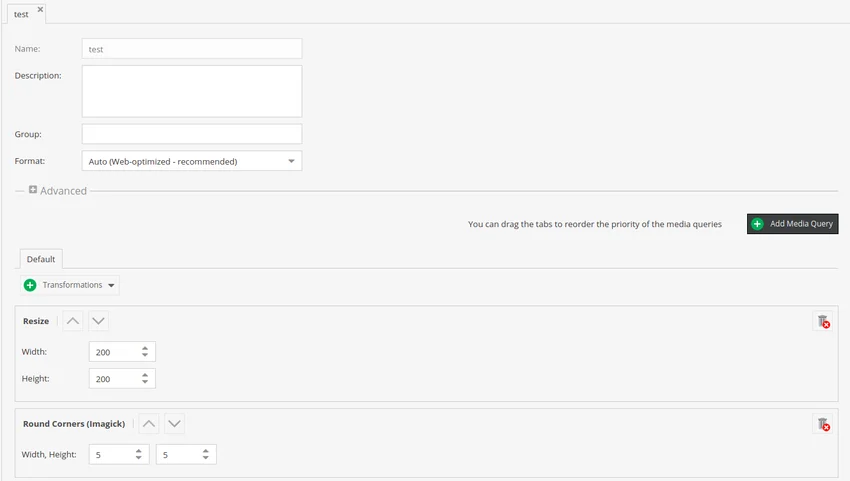The height and width of the screenshot is (481, 850).
Task: Expand the Advanced section
Action: (33, 190)
